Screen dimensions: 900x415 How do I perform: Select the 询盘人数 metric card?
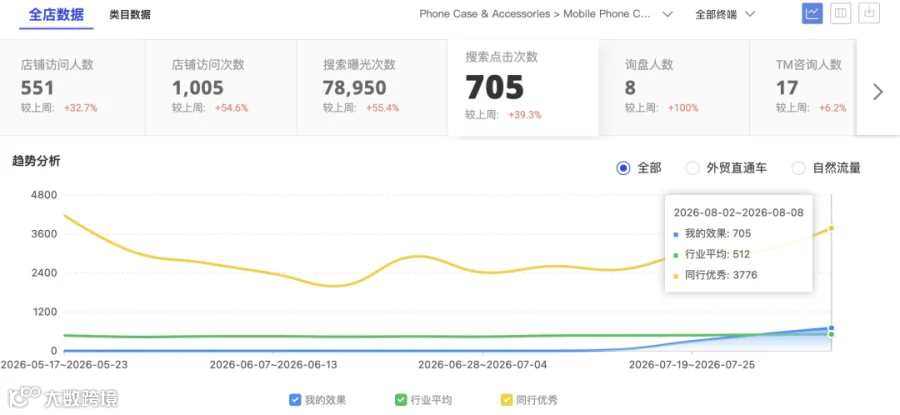click(x=674, y=87)
